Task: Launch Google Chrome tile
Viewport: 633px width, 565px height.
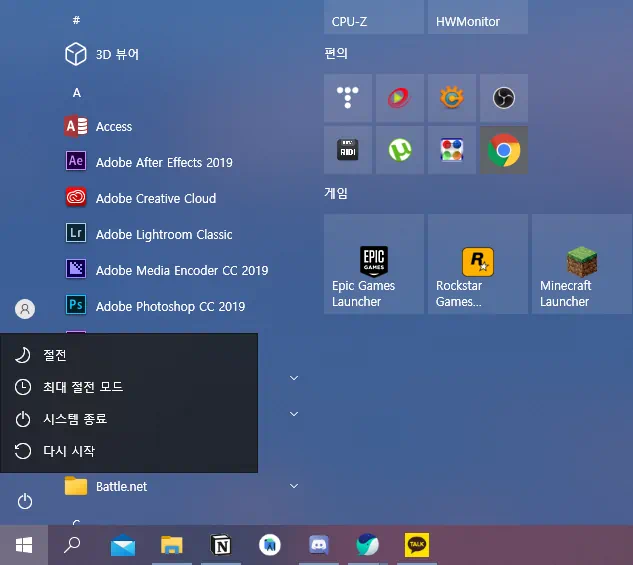Action: click(504, 150)
